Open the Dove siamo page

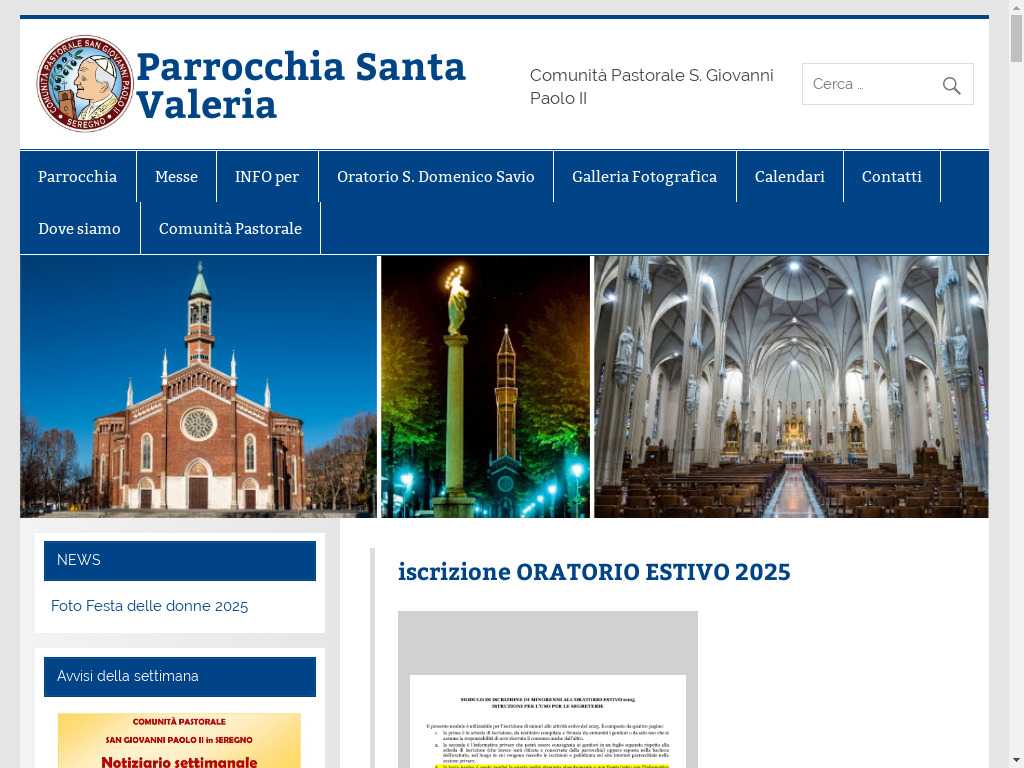(x=80, y=229)
